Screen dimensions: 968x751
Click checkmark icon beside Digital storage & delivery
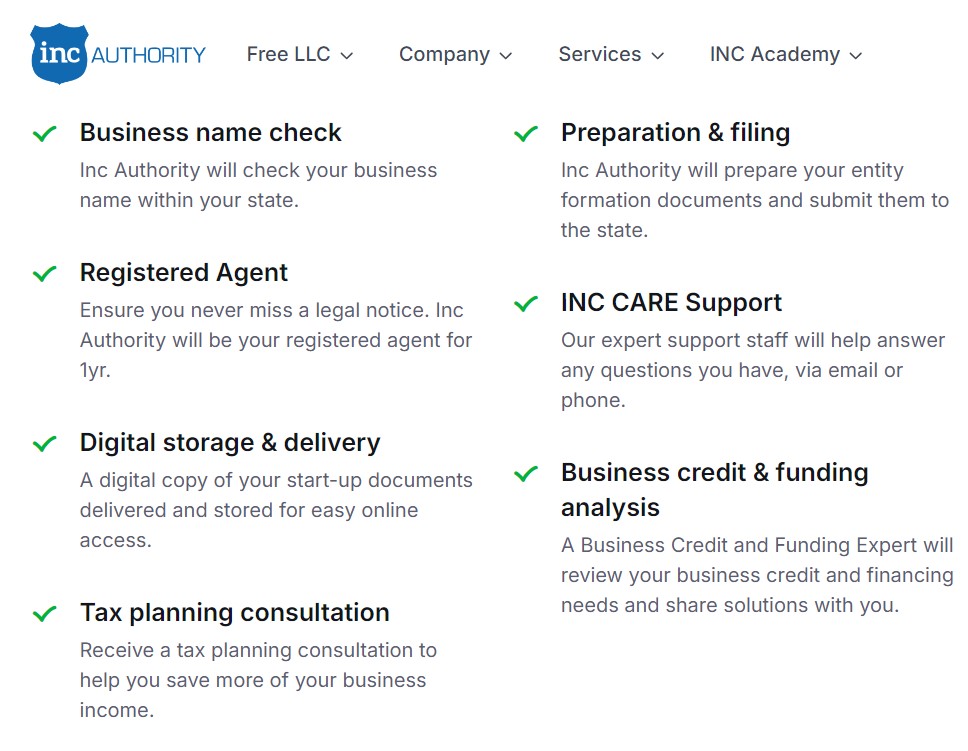tap(45, 443)
